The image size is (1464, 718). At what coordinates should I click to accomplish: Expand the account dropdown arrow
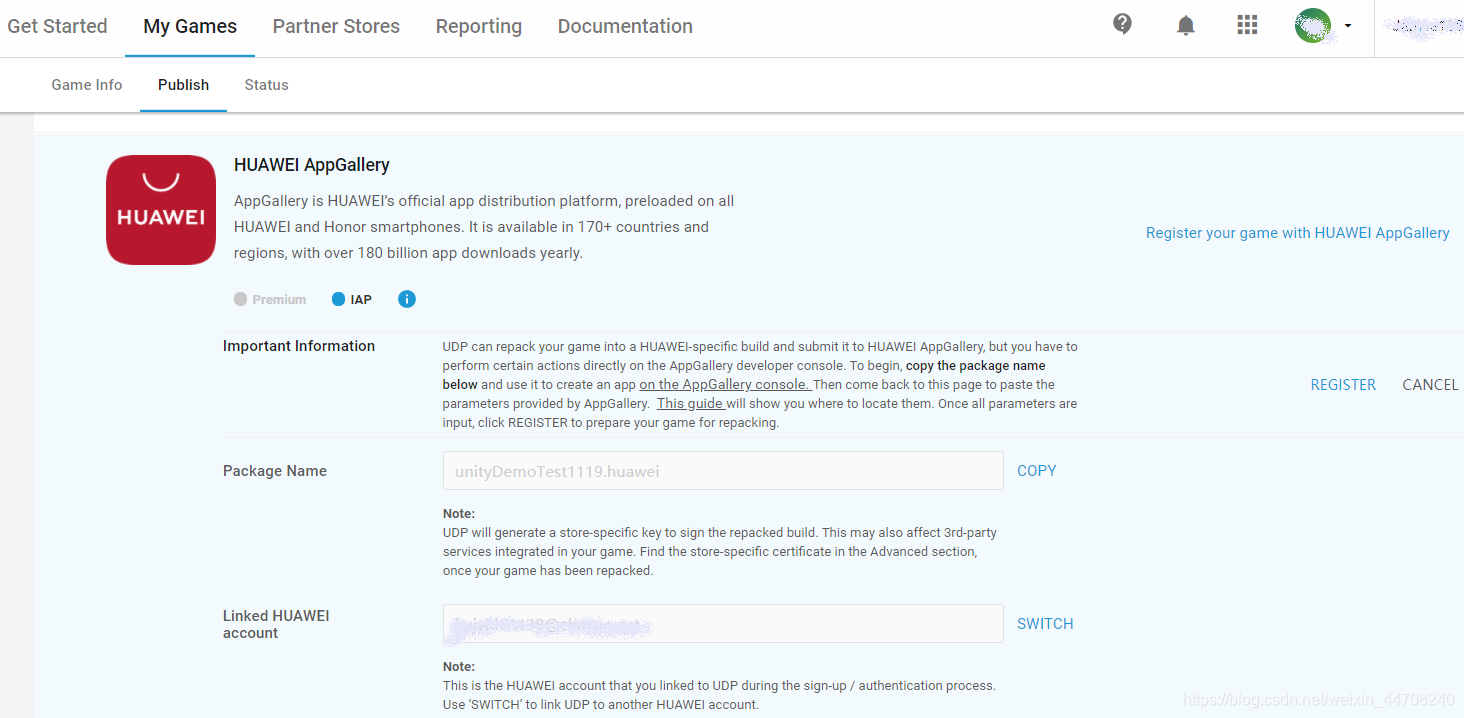click(x=1347, y=26)
